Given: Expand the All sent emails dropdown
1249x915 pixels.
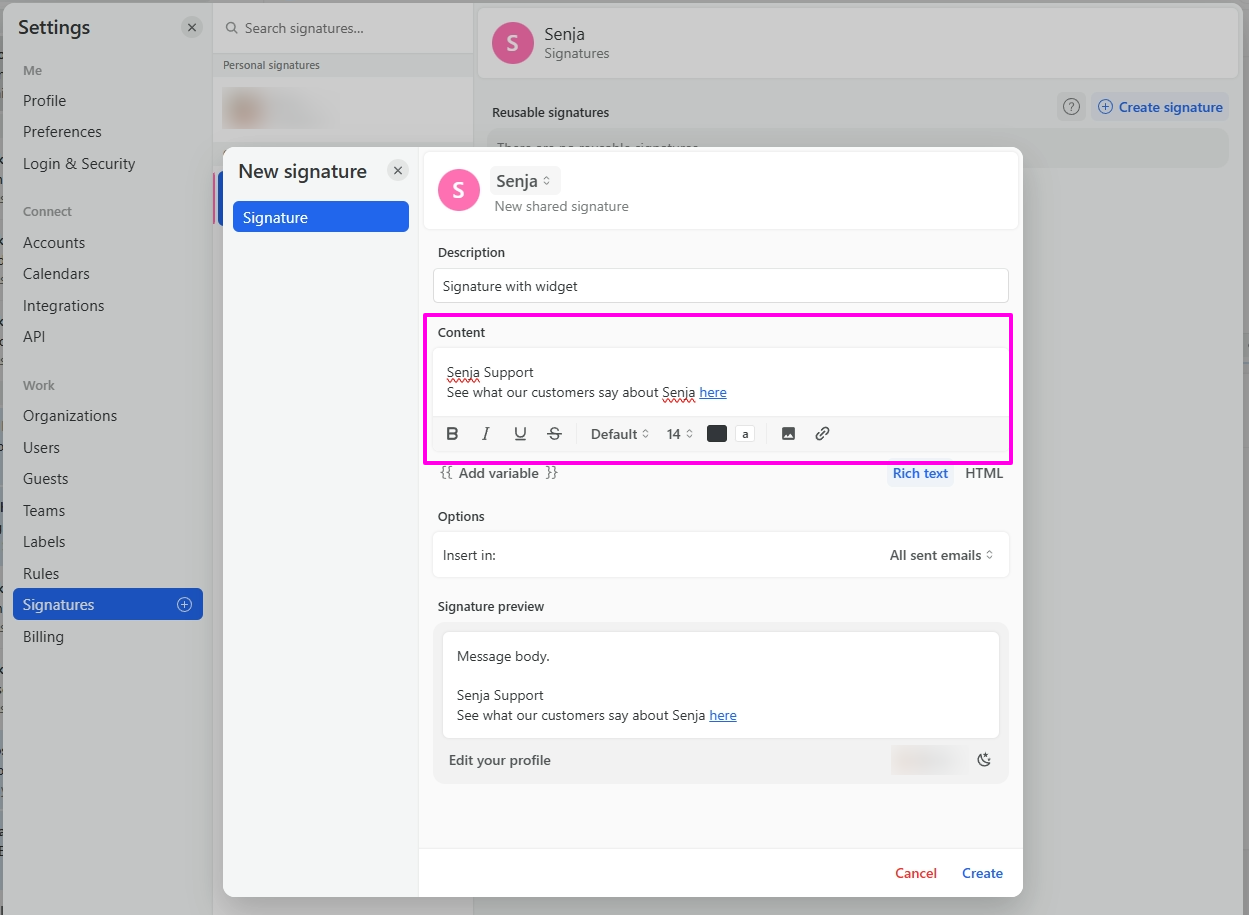Looking at the screenshot, I should tap(941, 555).
